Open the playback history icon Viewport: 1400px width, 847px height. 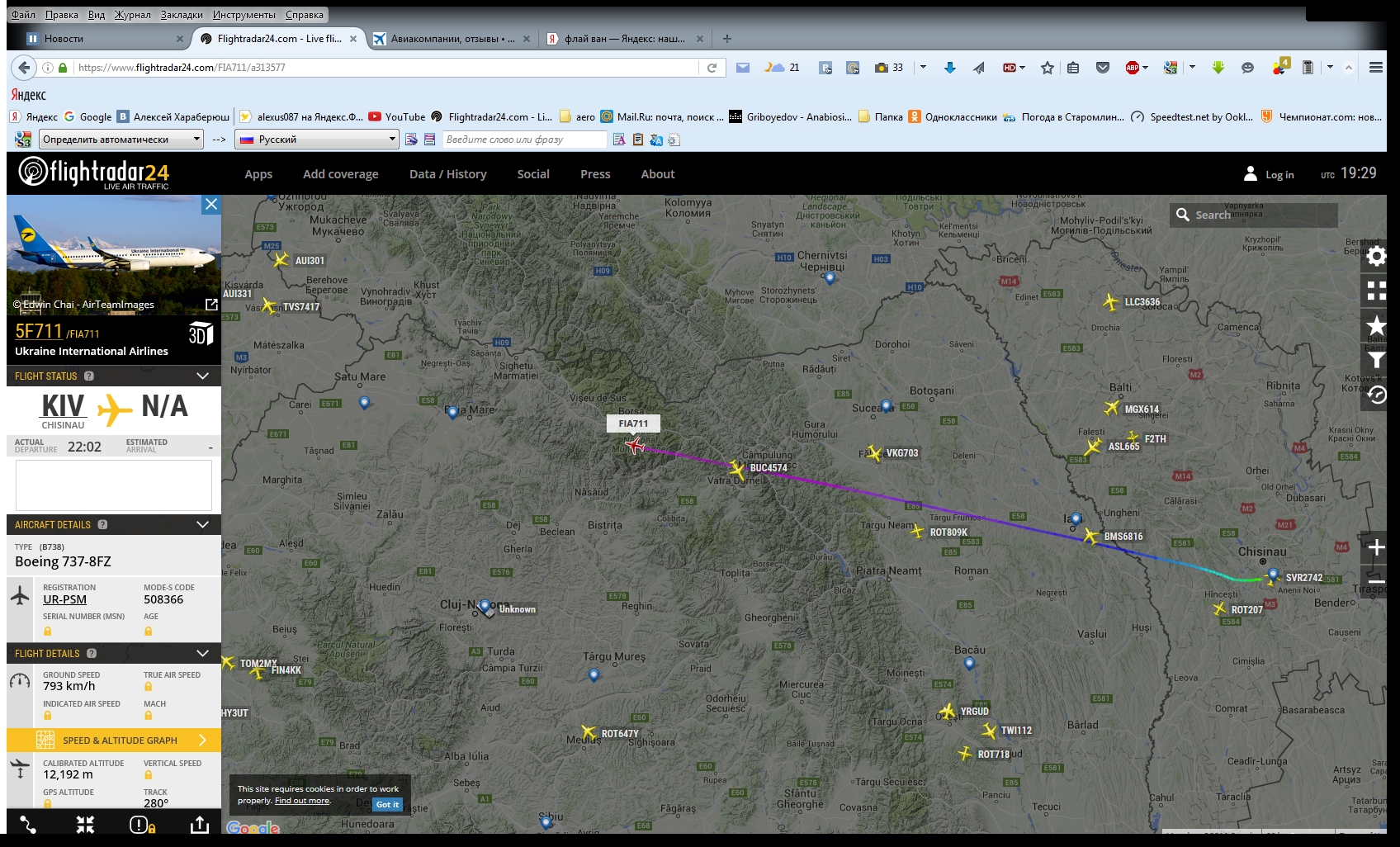1375,395
